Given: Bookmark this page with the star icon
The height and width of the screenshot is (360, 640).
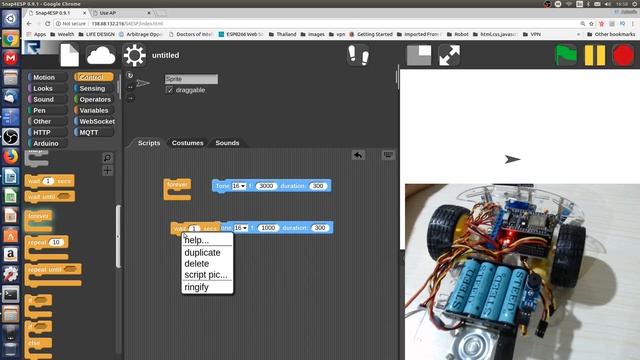Looking at the screenshot, I should coord(591,24).
